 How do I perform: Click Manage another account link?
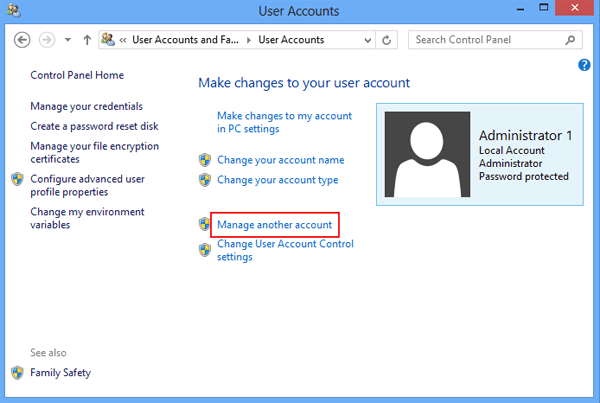[274, 225]
